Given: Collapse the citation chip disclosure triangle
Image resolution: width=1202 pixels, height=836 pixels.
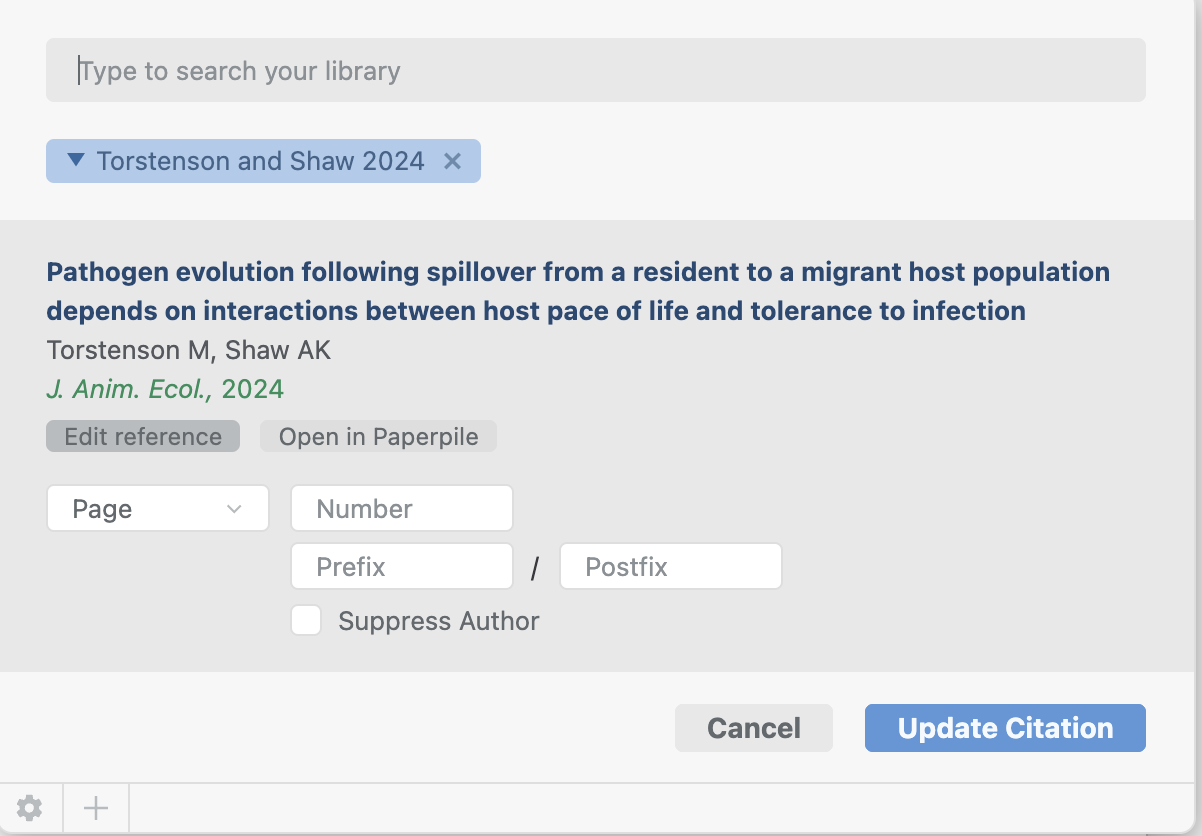Looking at the screenshot, I should click(x=76, y=160).
